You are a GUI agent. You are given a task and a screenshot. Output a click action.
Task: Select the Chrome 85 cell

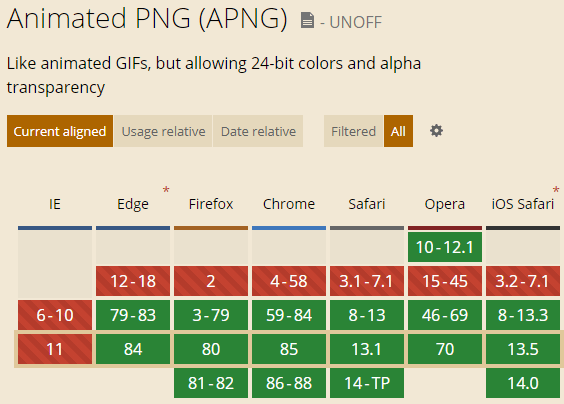289,349
